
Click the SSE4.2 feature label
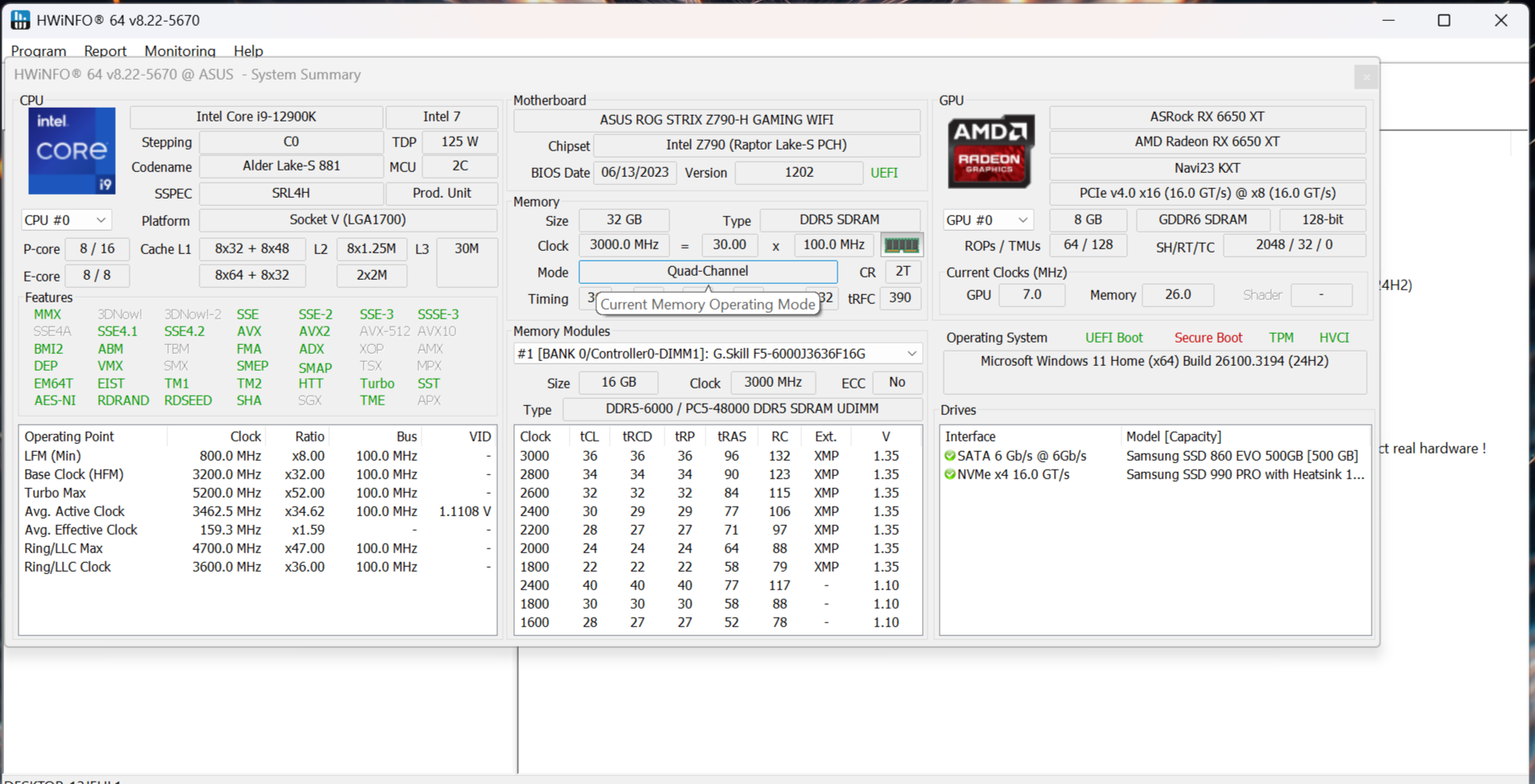pos(184,331)
